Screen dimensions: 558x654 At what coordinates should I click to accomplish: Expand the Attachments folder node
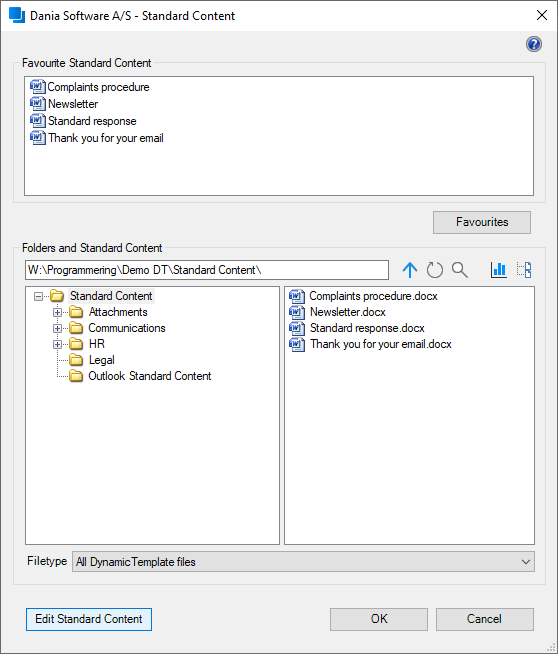(x=58, y=312)
